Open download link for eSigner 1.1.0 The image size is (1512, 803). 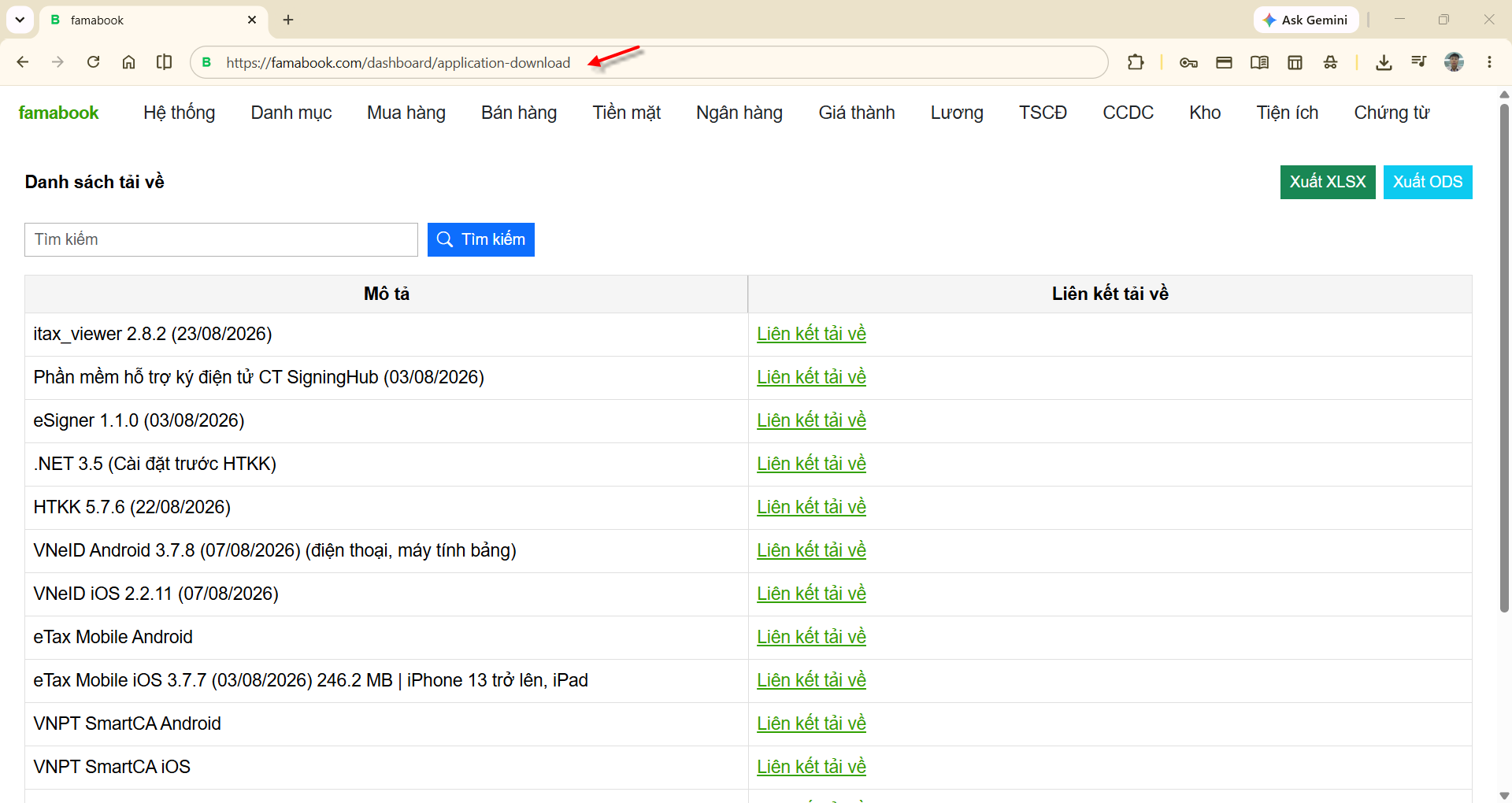point(811,420)
